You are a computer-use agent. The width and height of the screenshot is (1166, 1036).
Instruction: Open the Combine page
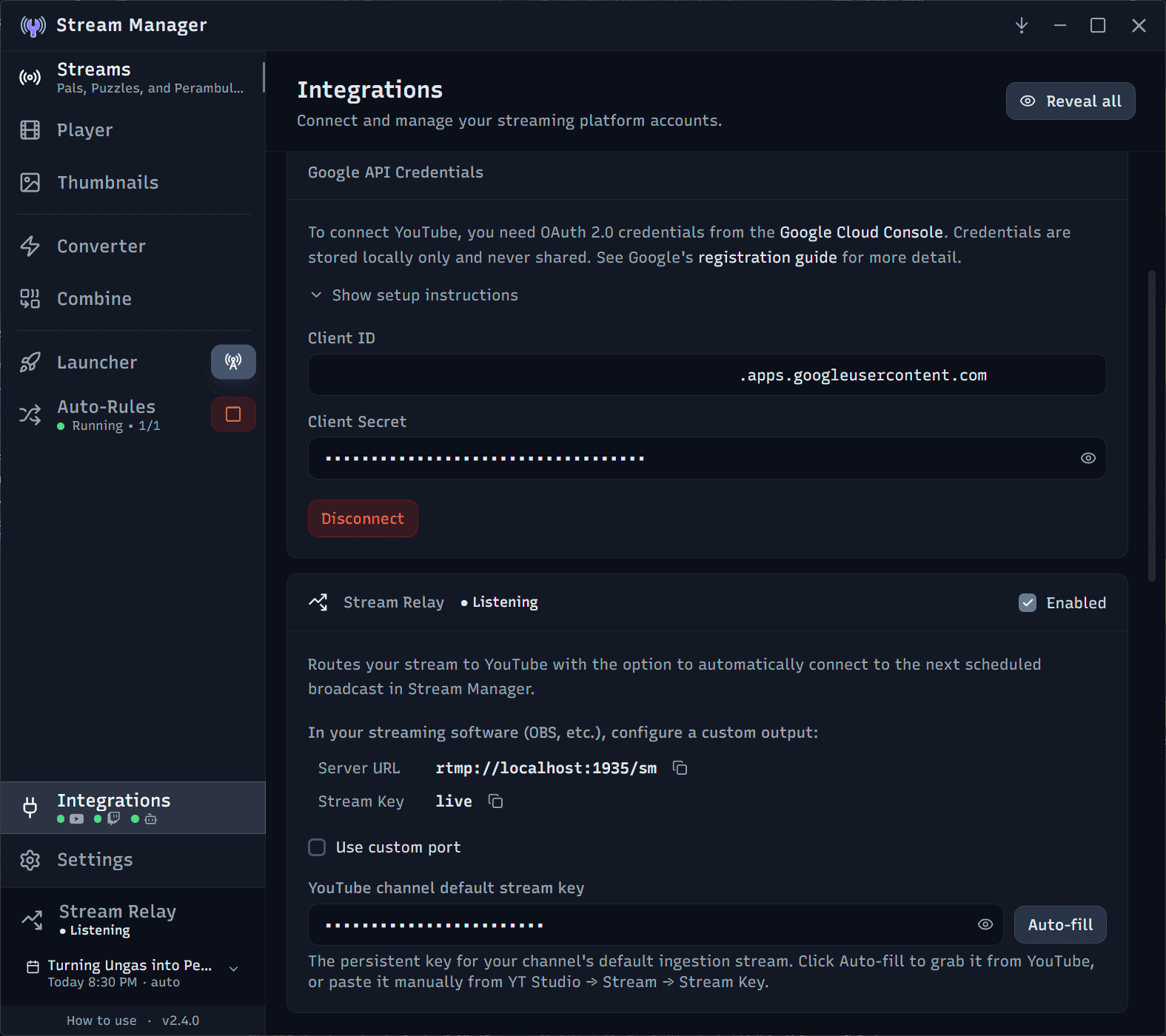click(x=133, y=299)
